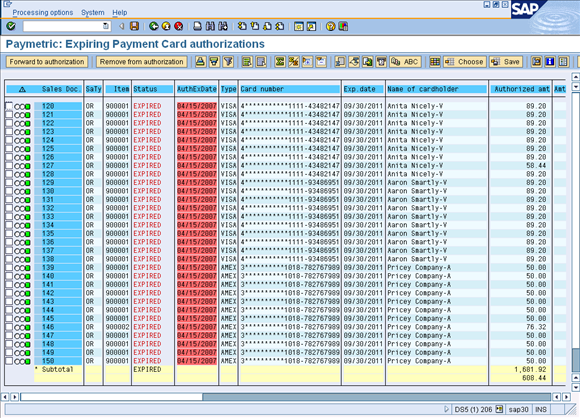Tick the checkbox for sales doc 123
This screenshot has width=580, height=418.
pos(9,132)
